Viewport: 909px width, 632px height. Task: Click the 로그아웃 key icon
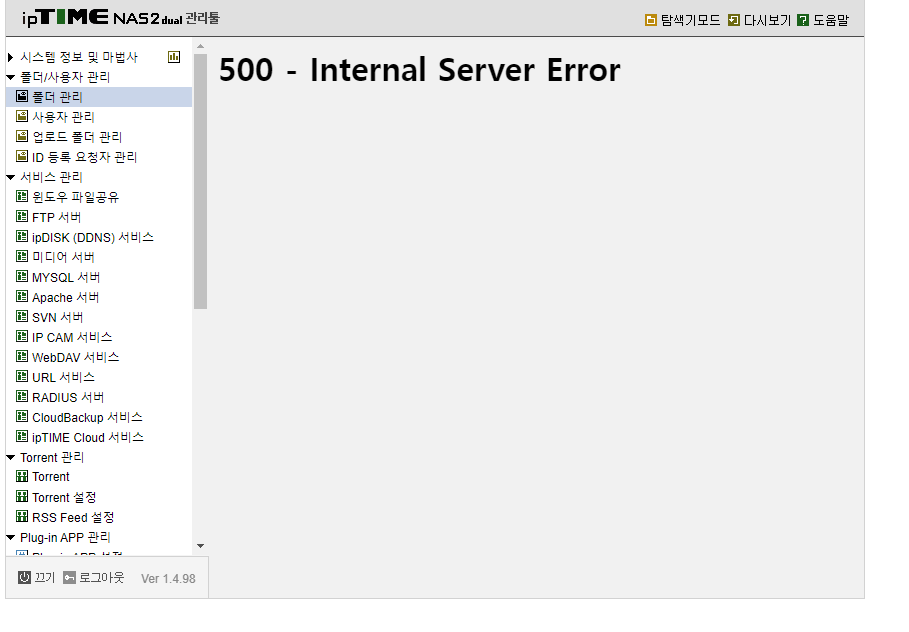(70, 577)
